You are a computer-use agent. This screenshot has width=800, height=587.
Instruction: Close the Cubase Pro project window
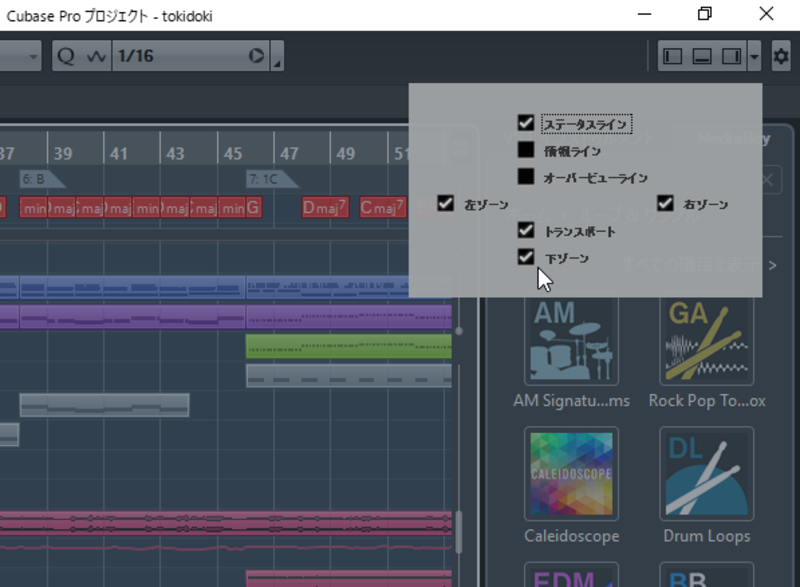pyautogui.click(x=766, y=14)
